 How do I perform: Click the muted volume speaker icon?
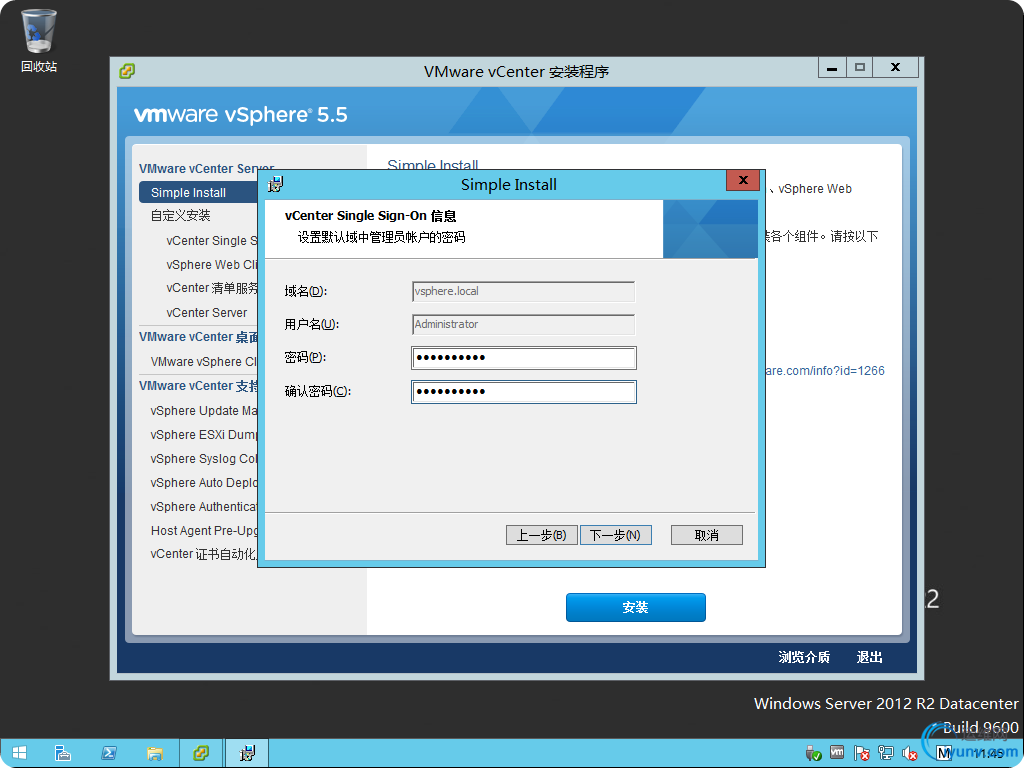pos(910,754)
